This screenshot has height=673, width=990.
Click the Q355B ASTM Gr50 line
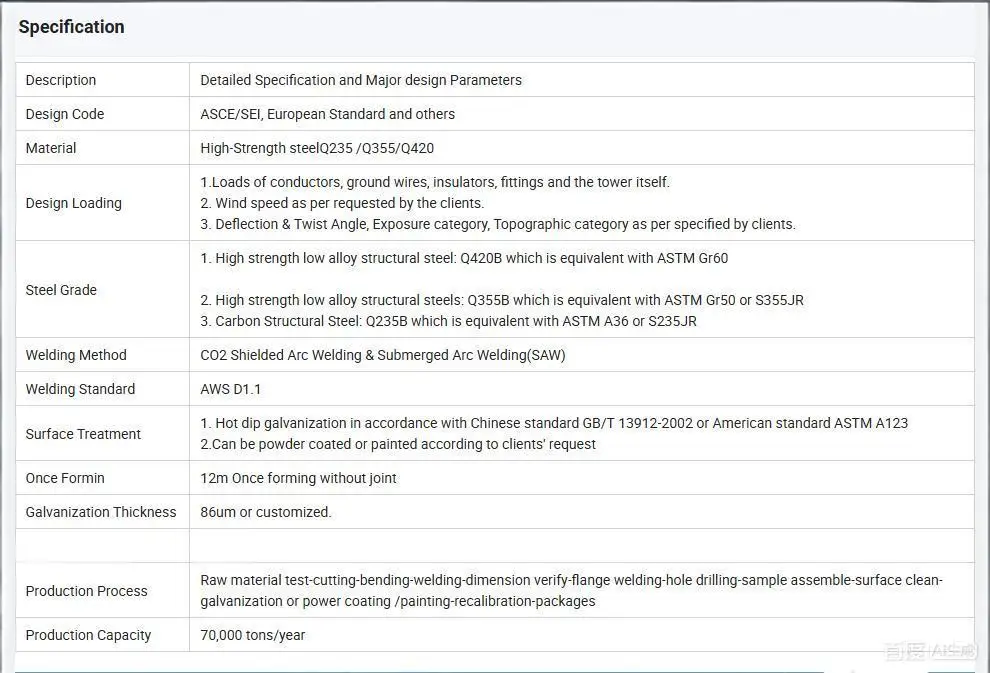tap(502, 300)
